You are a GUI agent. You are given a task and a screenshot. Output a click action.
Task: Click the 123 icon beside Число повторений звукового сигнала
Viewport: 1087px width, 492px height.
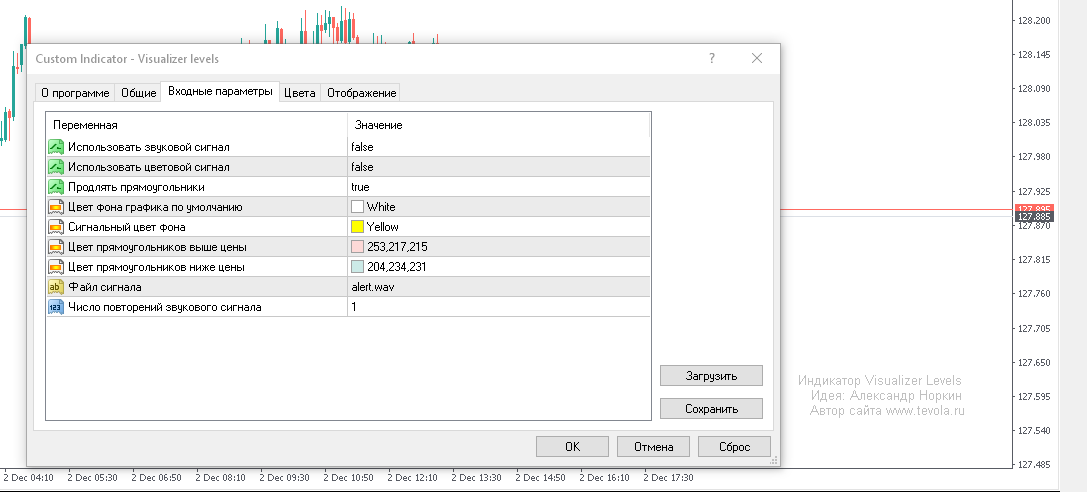pos(55,307)
